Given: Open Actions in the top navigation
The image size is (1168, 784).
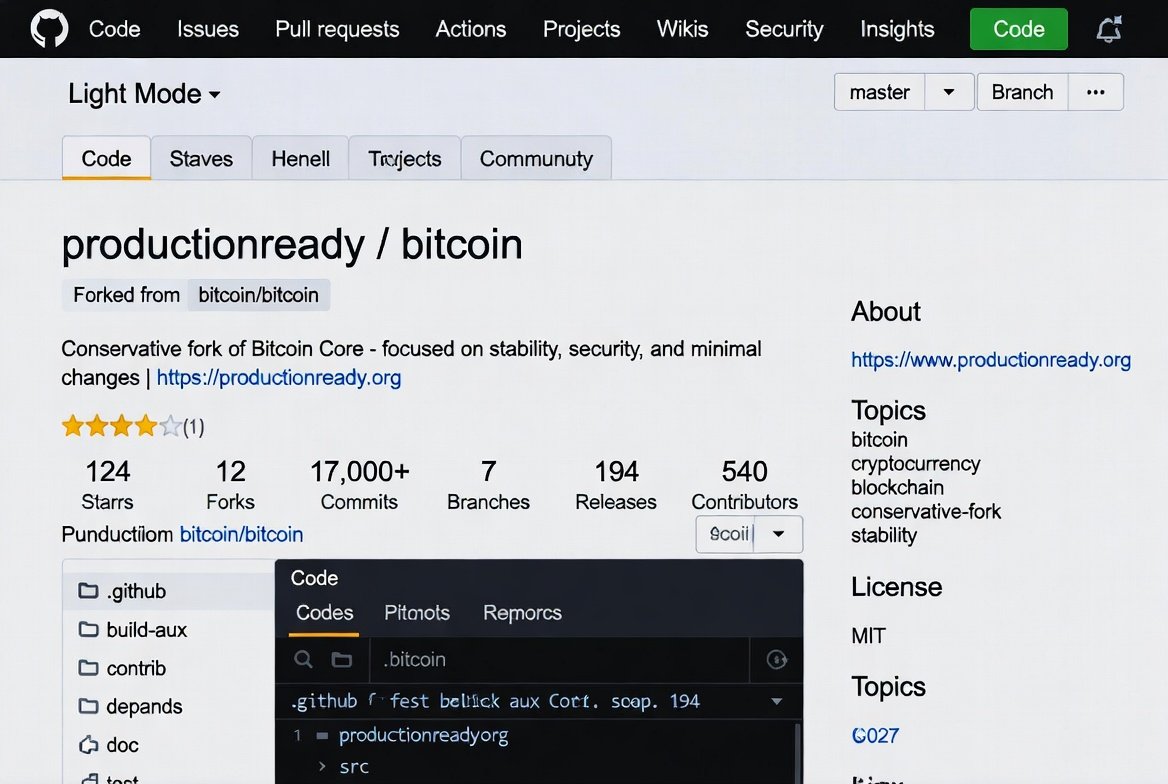Looking at the screenshot, I should 471,29.
